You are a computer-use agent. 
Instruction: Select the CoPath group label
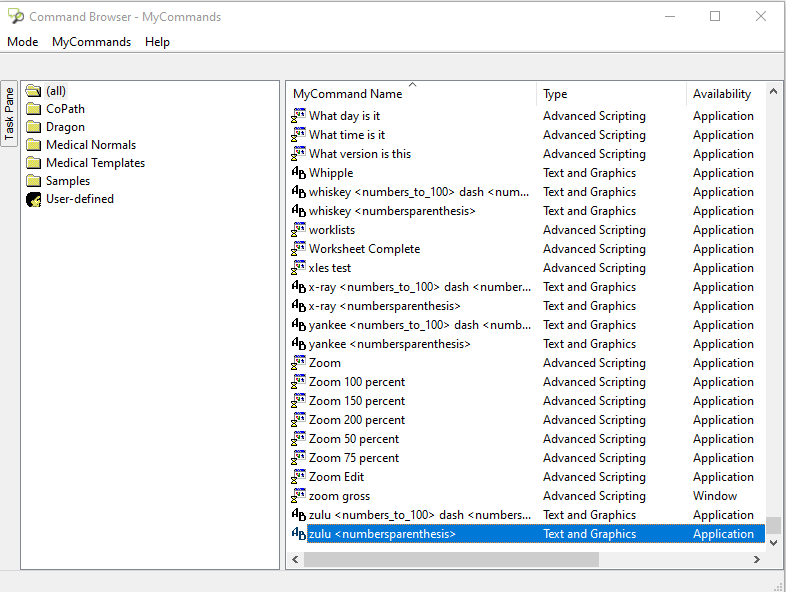(65, 109)
